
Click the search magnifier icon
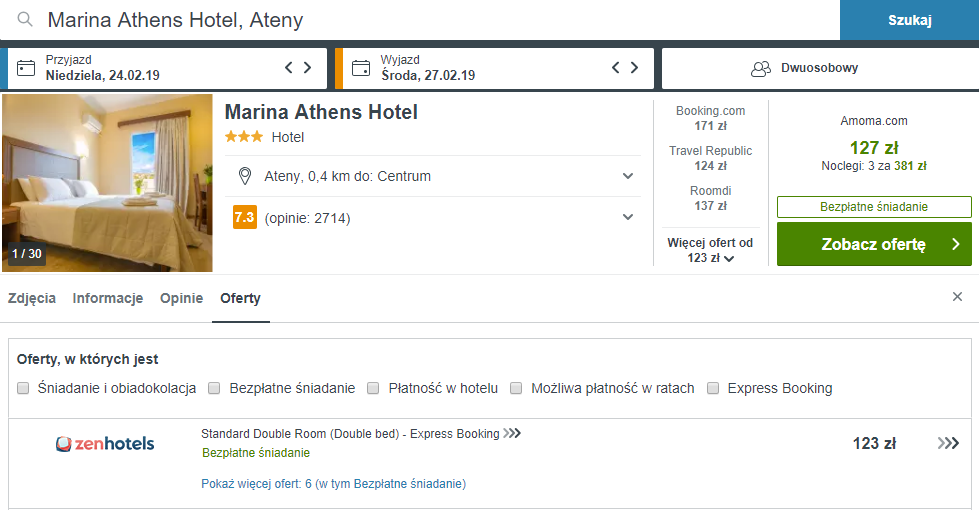pyautogui.click(x=25, y=20)
